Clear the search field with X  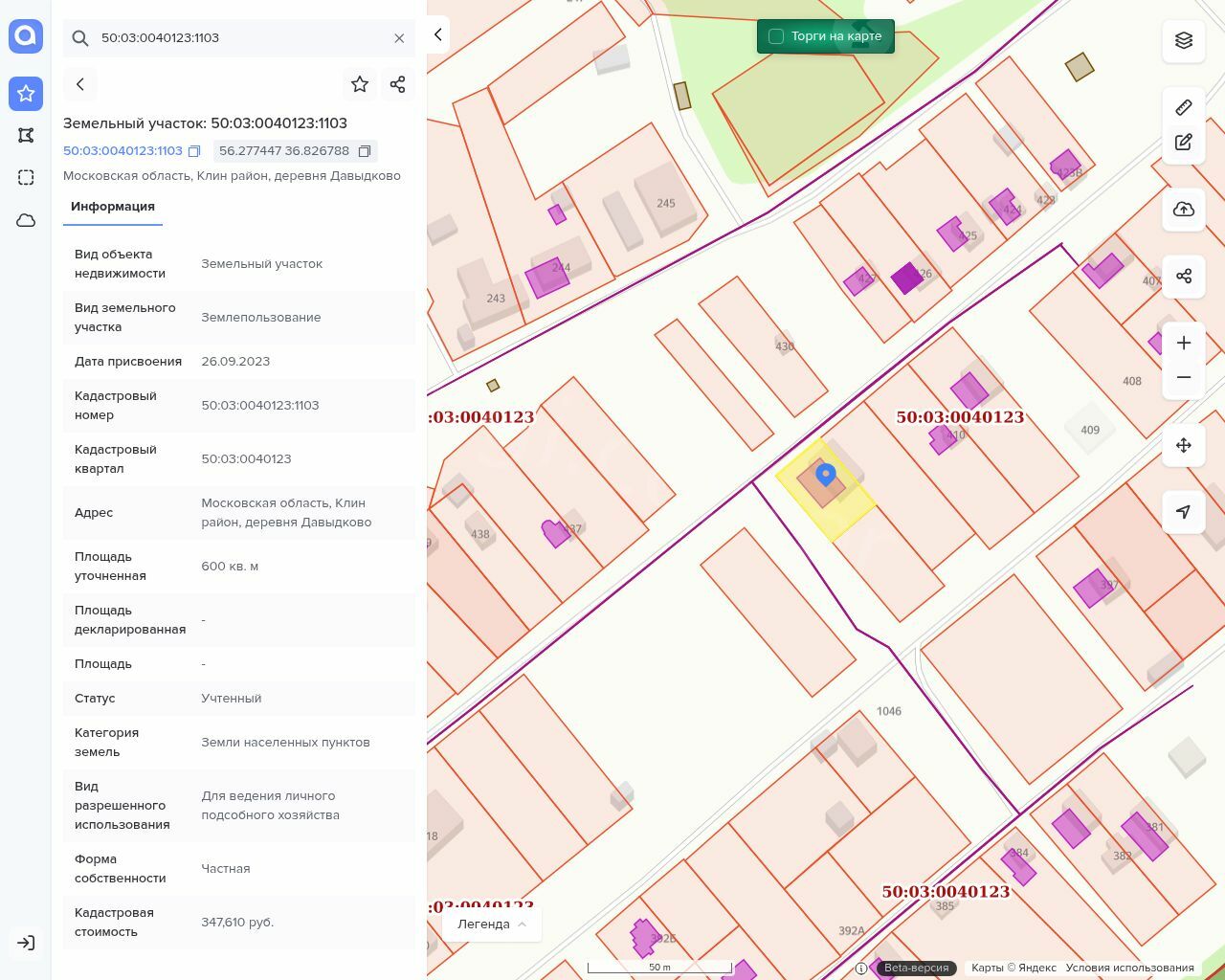[399, 38]
